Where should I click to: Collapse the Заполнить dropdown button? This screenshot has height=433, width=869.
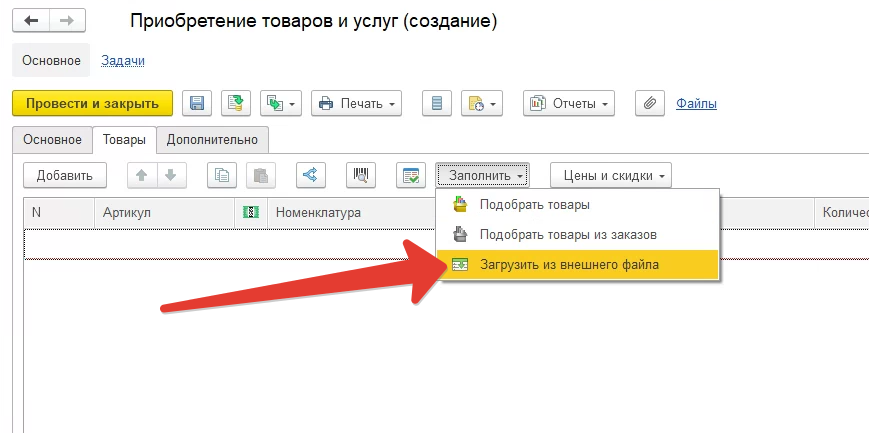coord(483,175)
